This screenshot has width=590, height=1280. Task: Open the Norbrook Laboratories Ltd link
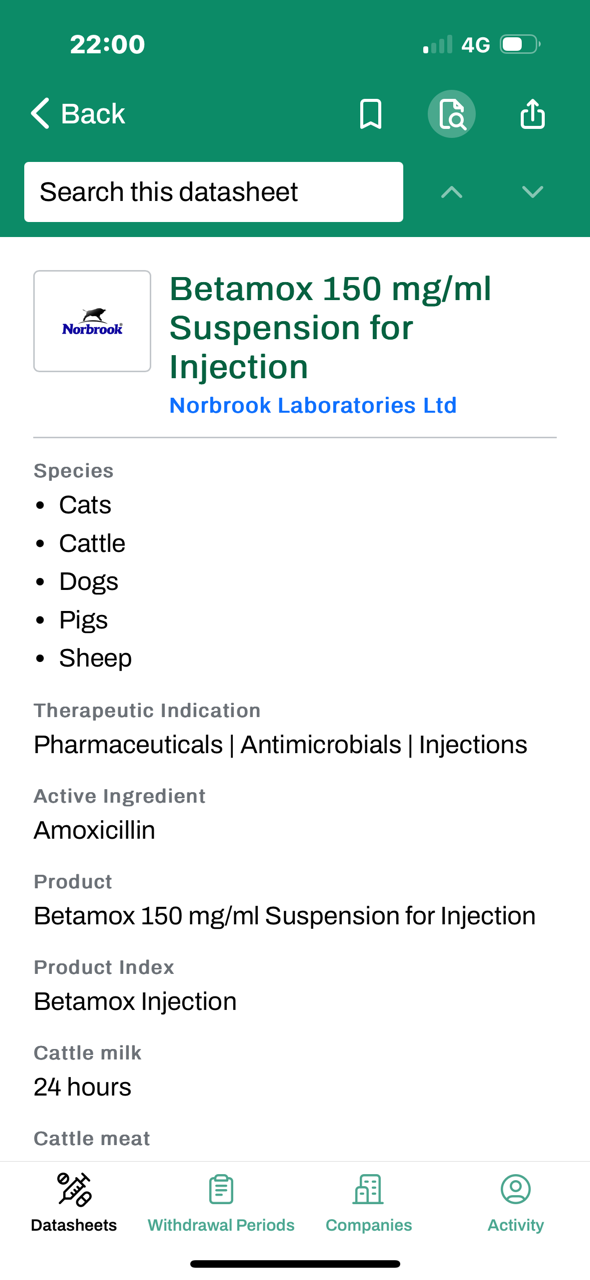[313, 405]
